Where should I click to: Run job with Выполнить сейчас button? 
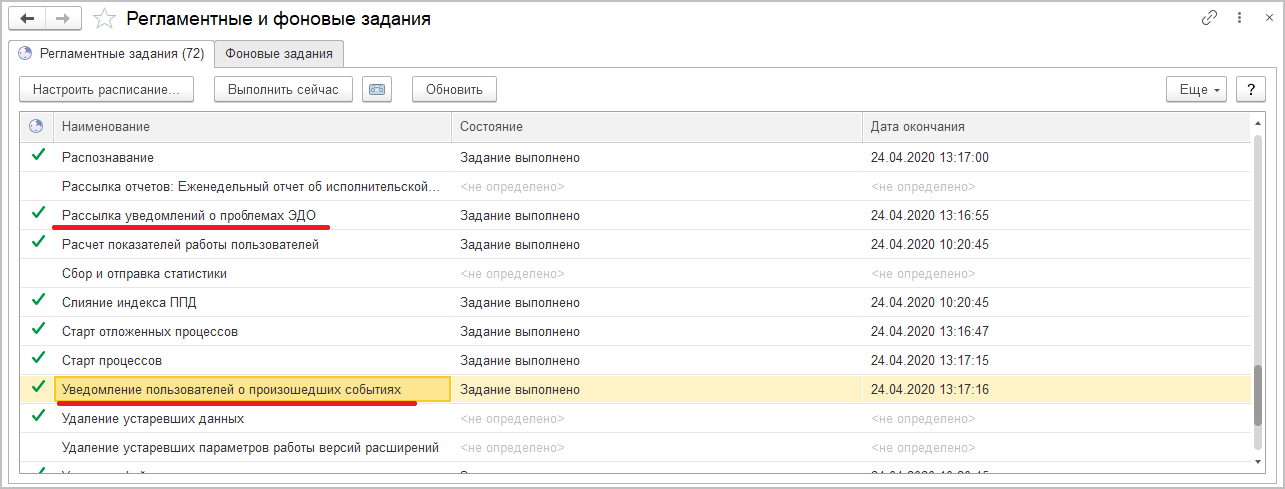pyautogui.click(x=283, y=89)
